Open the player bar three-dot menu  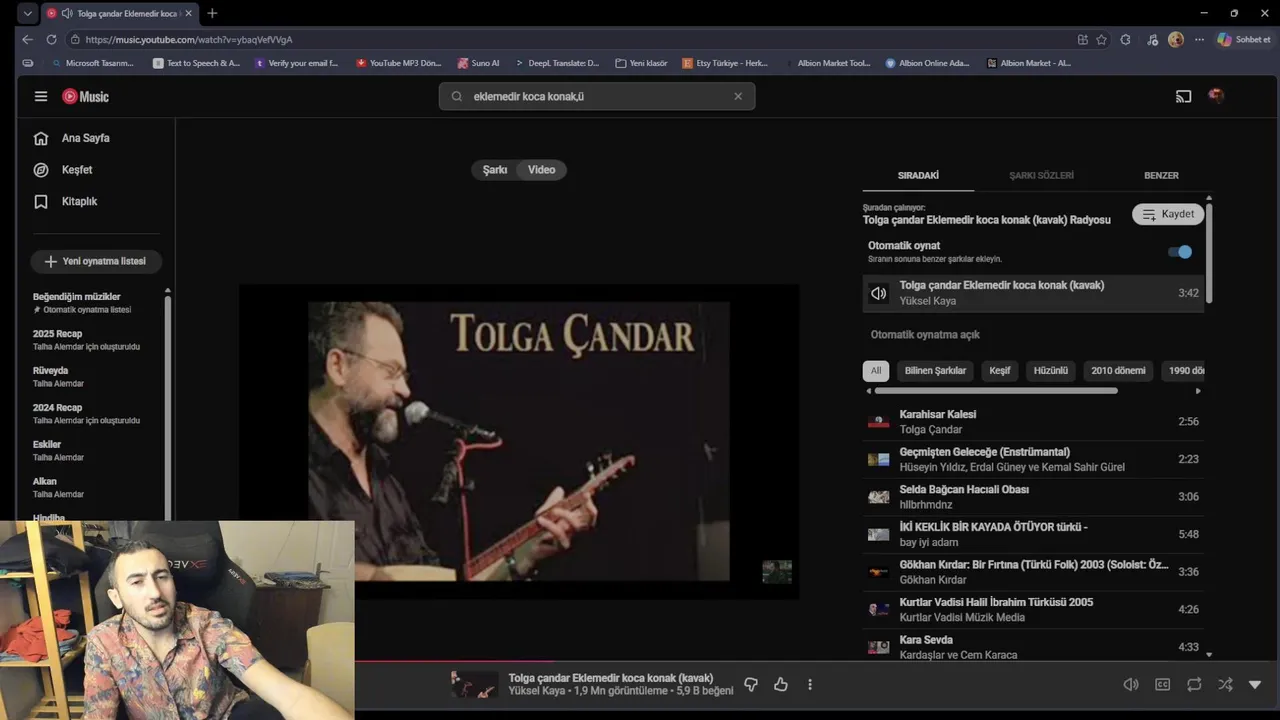click(810, 685)
